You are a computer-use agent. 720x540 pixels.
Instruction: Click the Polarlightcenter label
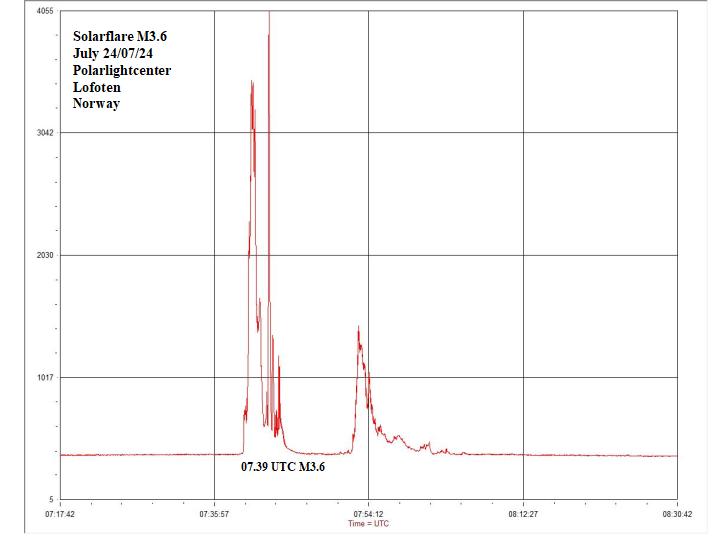122,71
